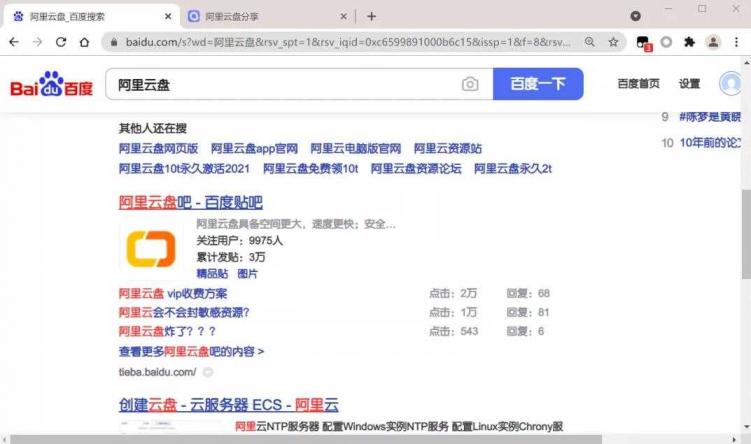Click the horizontal scrollbar thumb at bottom
Screen dimensions: 751x444
306,439
